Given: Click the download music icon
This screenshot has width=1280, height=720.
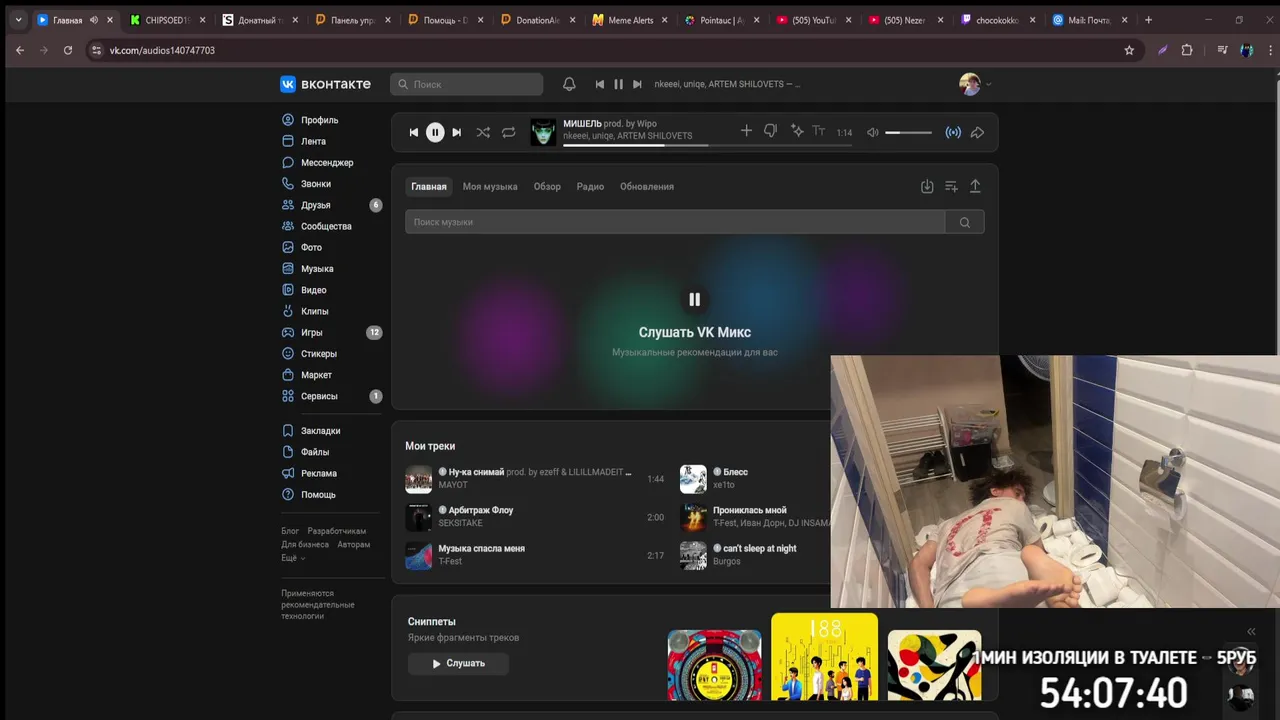Looking at the screenshot, I should coord(927,187).
